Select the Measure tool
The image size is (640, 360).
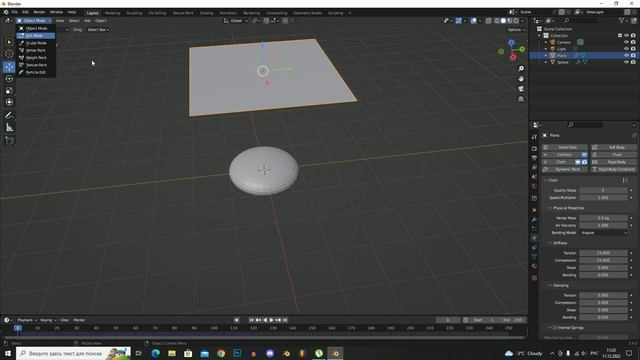pyautogui.click(x=9, y=128)
